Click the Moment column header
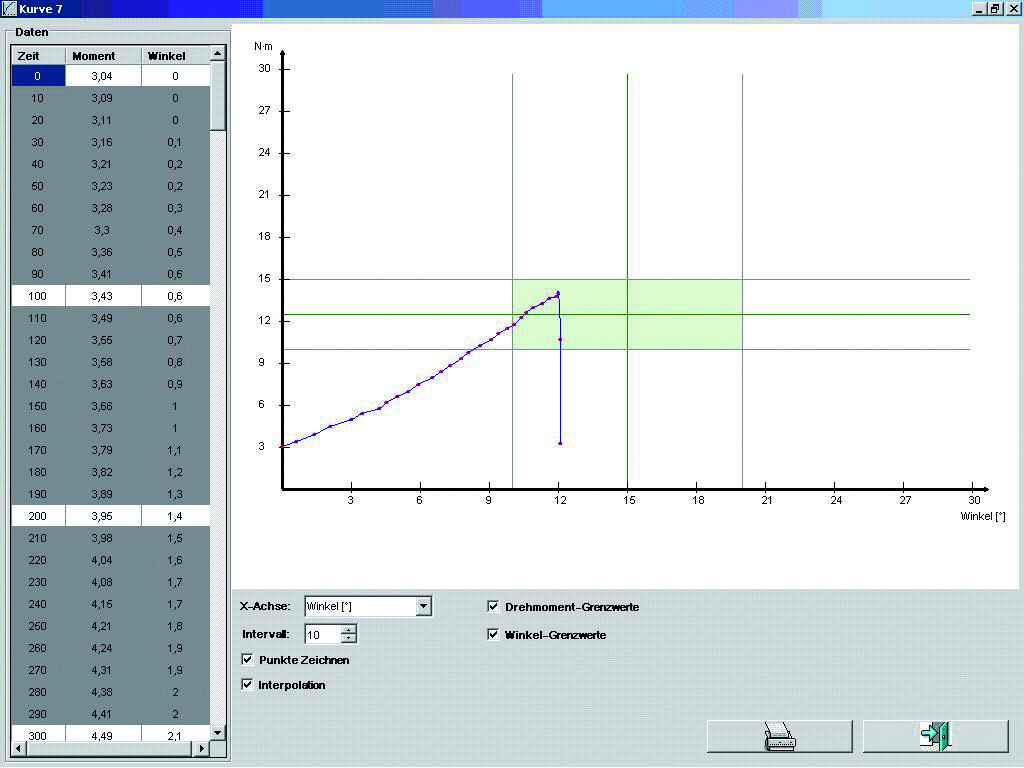The width and height of the screenshot is (1024, 768). click(94, 56)
